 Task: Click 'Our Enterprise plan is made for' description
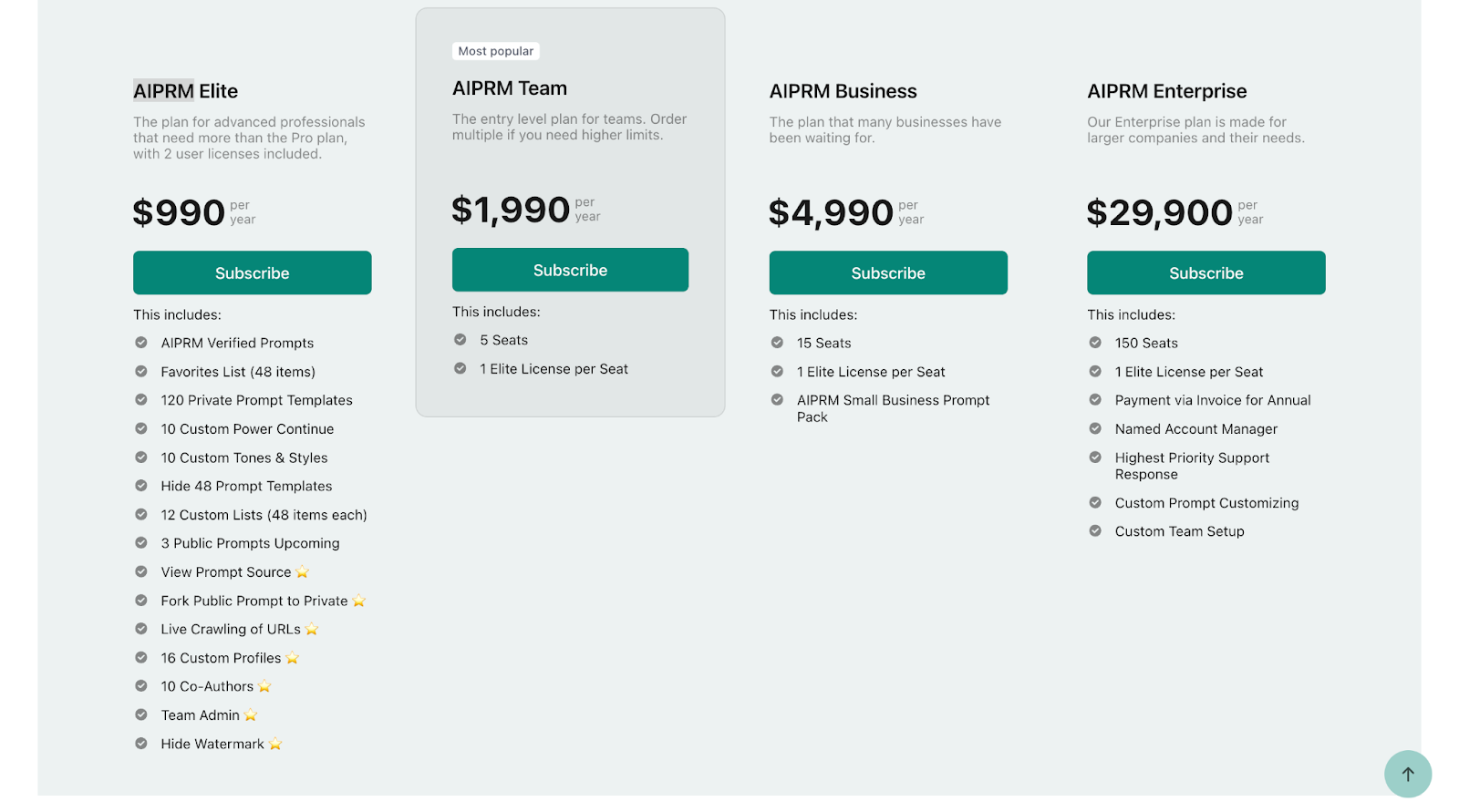tap(1195, 129)
